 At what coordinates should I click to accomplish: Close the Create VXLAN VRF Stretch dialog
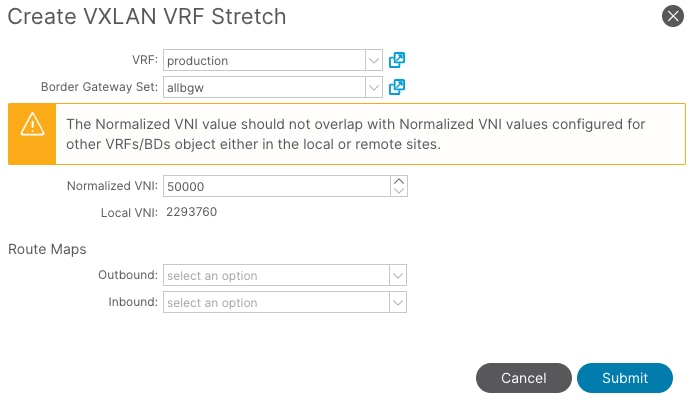[x=673, y=16]
